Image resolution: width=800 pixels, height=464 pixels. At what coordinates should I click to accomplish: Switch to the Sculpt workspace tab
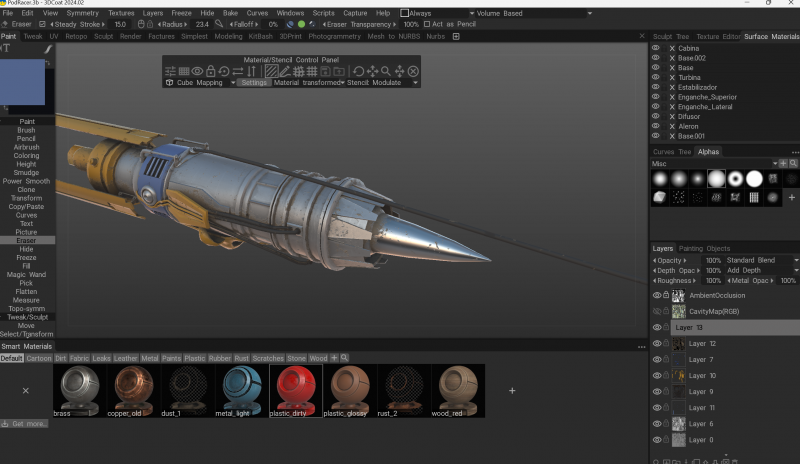click(103, 36)
